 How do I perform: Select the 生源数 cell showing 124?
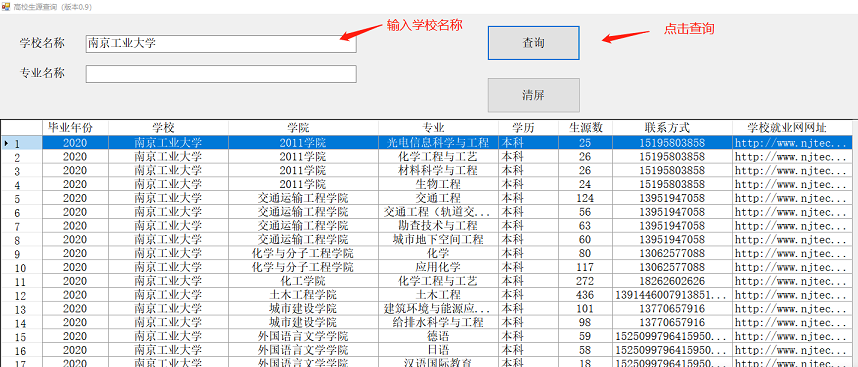[585, 199]
